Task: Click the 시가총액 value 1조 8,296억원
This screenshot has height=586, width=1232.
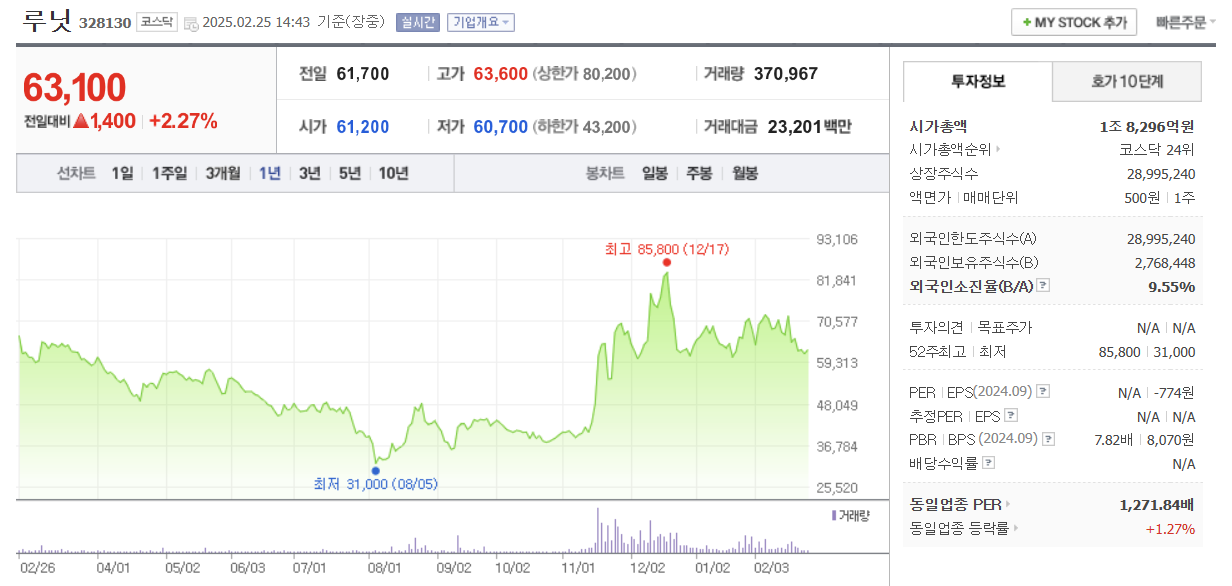Action: point(1146,127)
